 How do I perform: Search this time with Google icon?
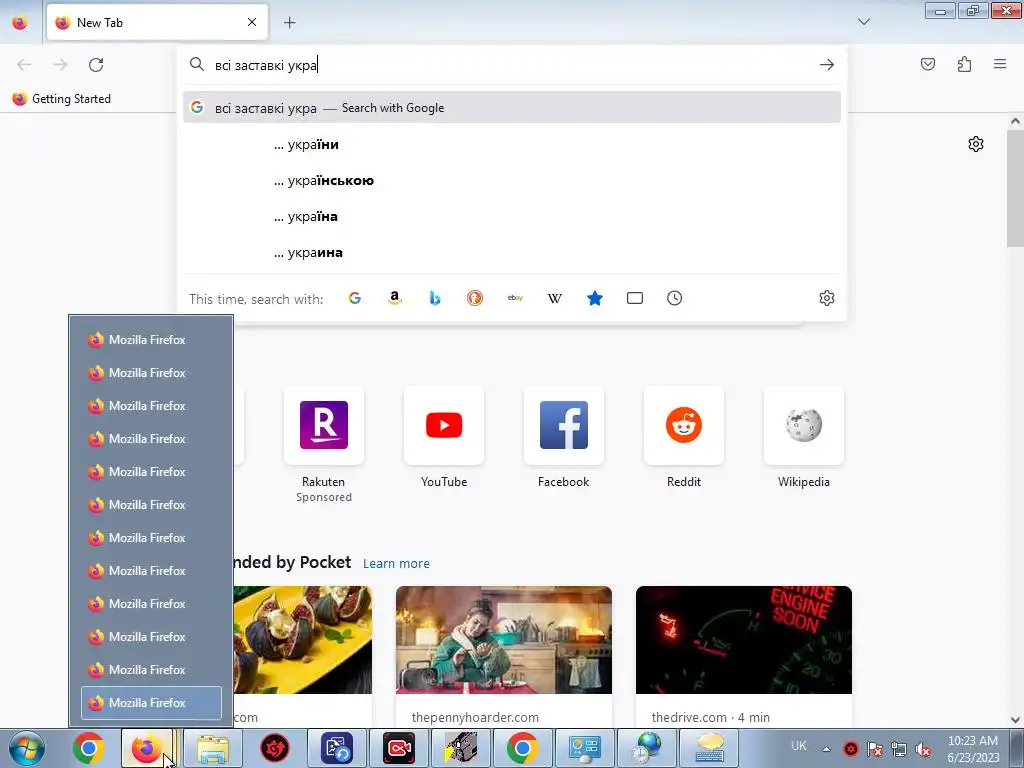[355, 298]
